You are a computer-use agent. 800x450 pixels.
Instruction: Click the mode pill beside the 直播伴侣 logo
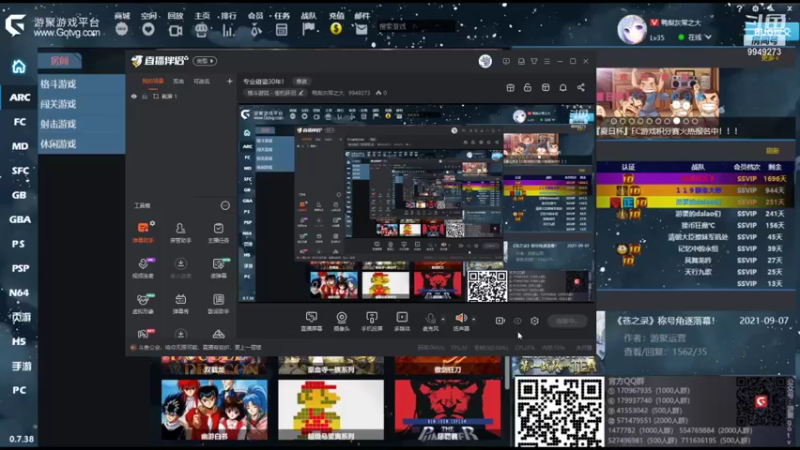click(205, 61)
